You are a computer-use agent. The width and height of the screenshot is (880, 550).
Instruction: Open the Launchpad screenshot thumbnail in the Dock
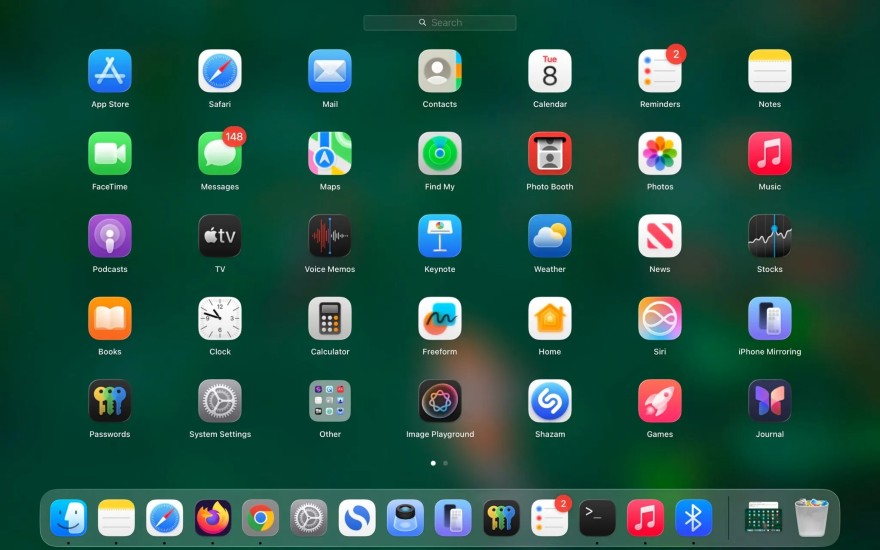coord(763,517)
